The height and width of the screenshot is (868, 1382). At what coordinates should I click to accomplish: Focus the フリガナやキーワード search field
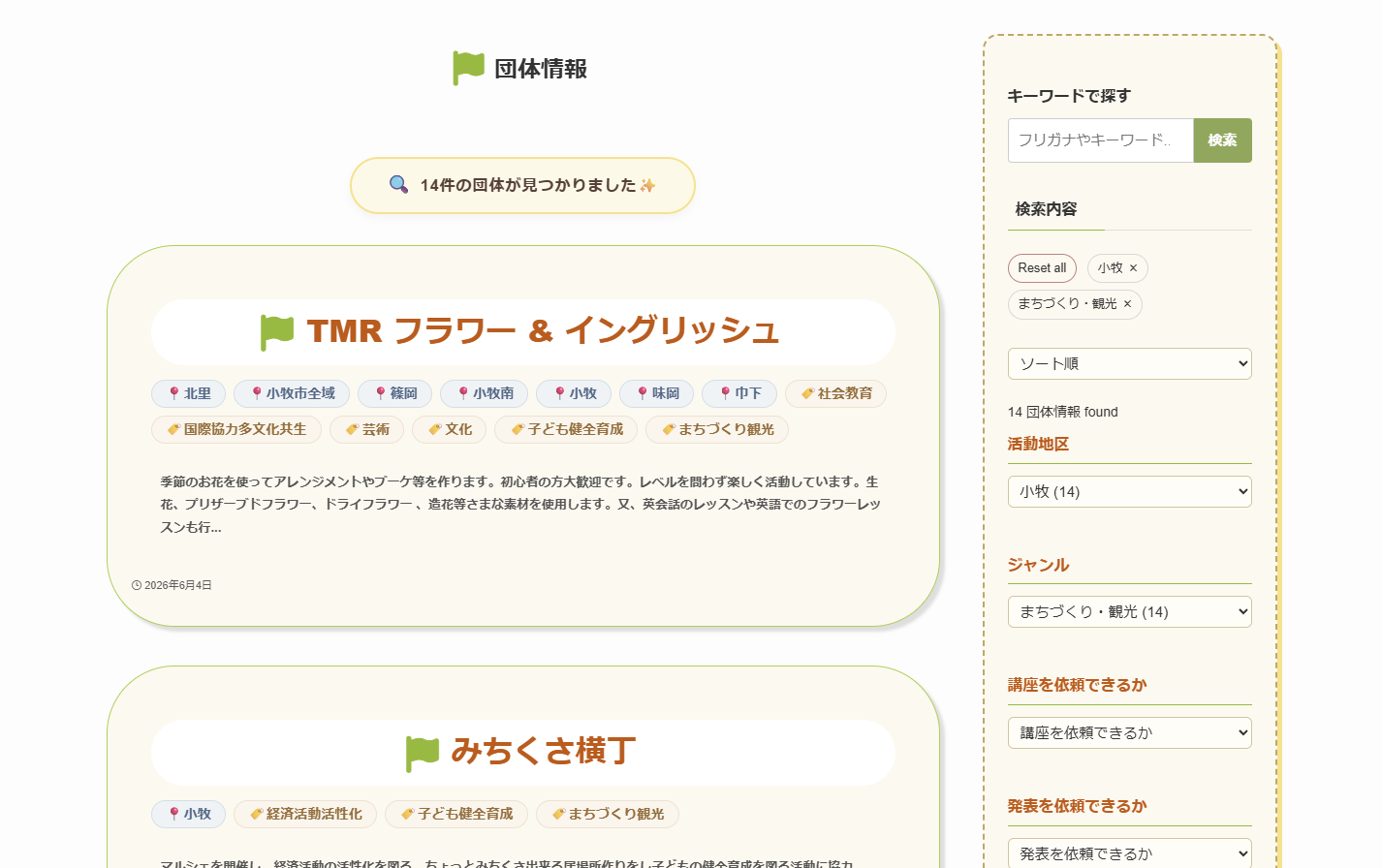(1101, 140)
